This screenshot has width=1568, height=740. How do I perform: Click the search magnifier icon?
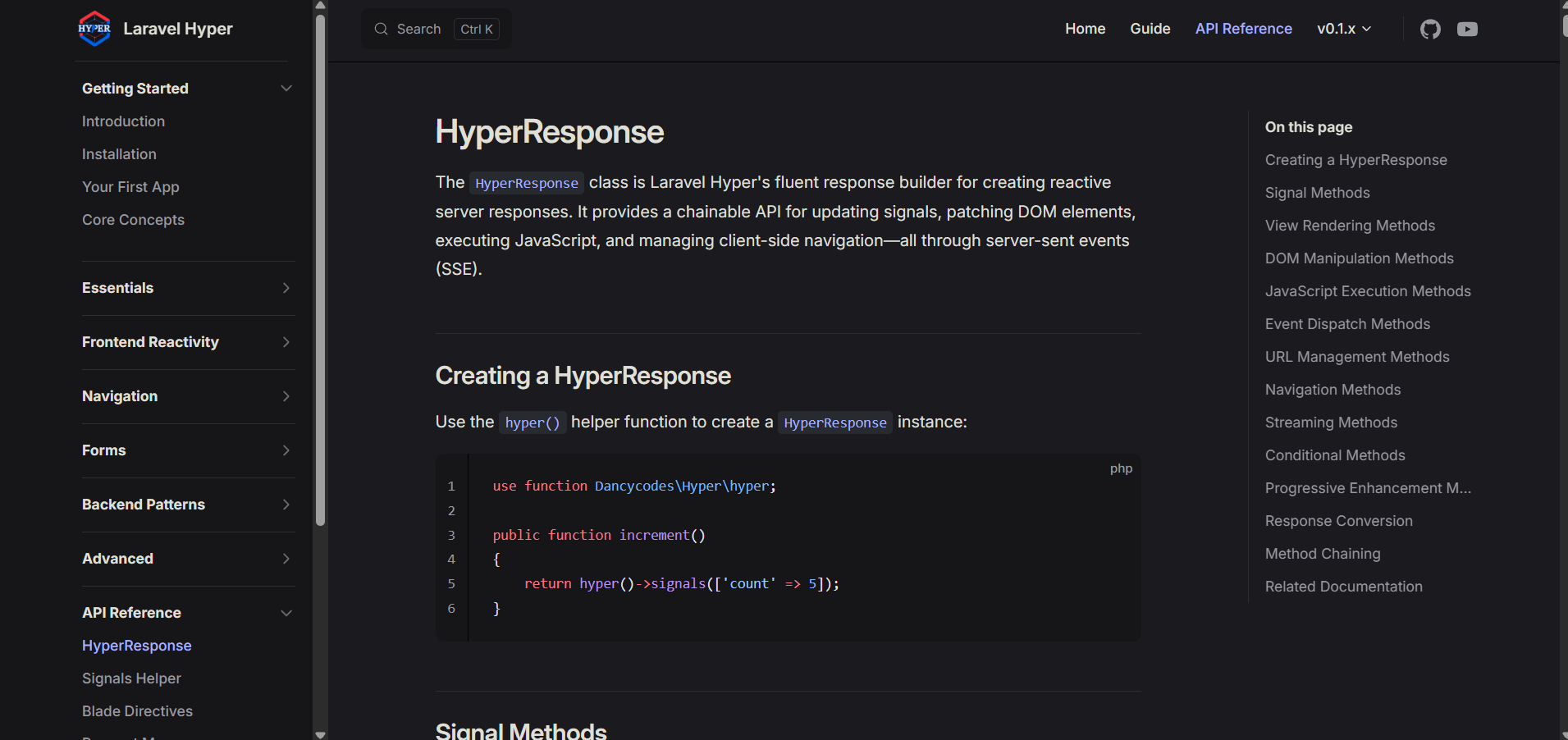tap(381, 30)
